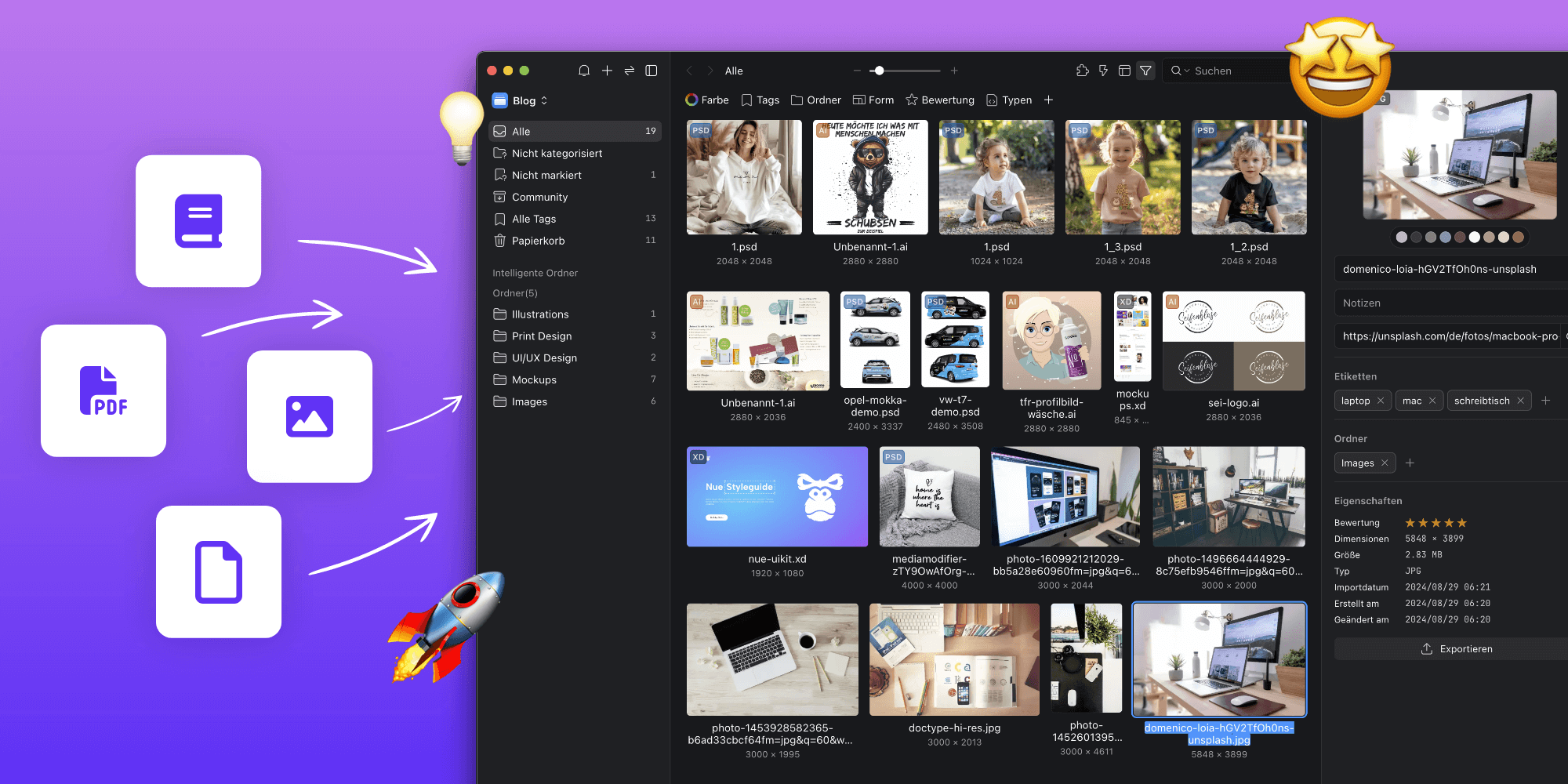Viewport: 1568px width, 784px height.
Task: Set rating with the first star
Action: point(1410,523)
